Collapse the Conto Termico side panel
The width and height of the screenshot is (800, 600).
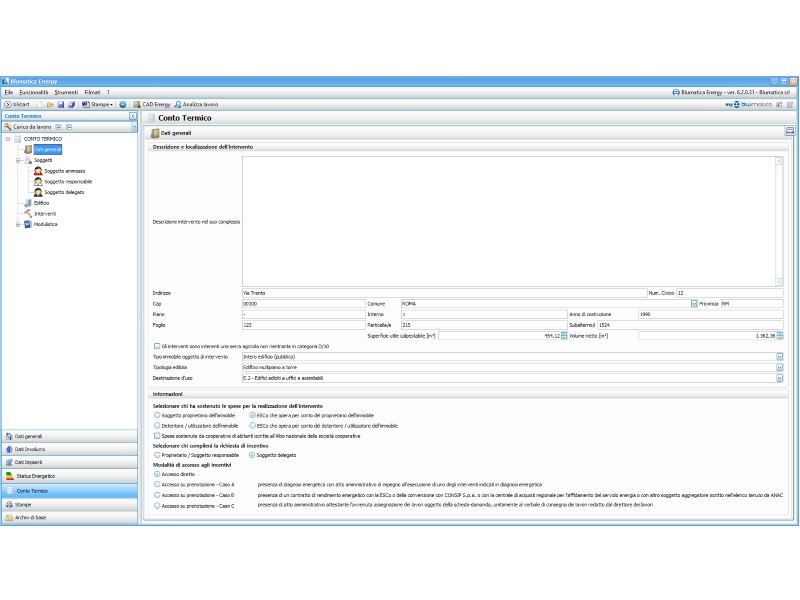pyautogui.click(x=133, y=116)
